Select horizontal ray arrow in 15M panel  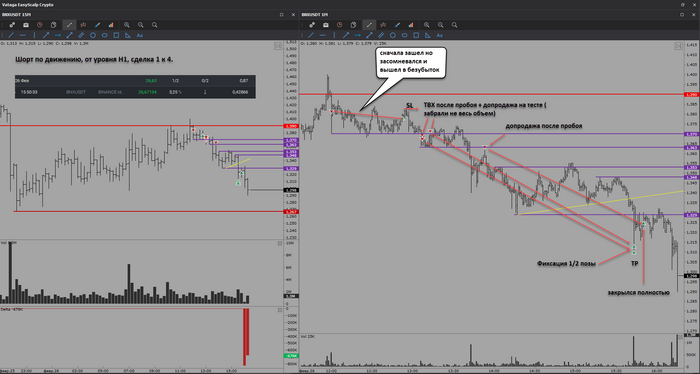point(58,35)
